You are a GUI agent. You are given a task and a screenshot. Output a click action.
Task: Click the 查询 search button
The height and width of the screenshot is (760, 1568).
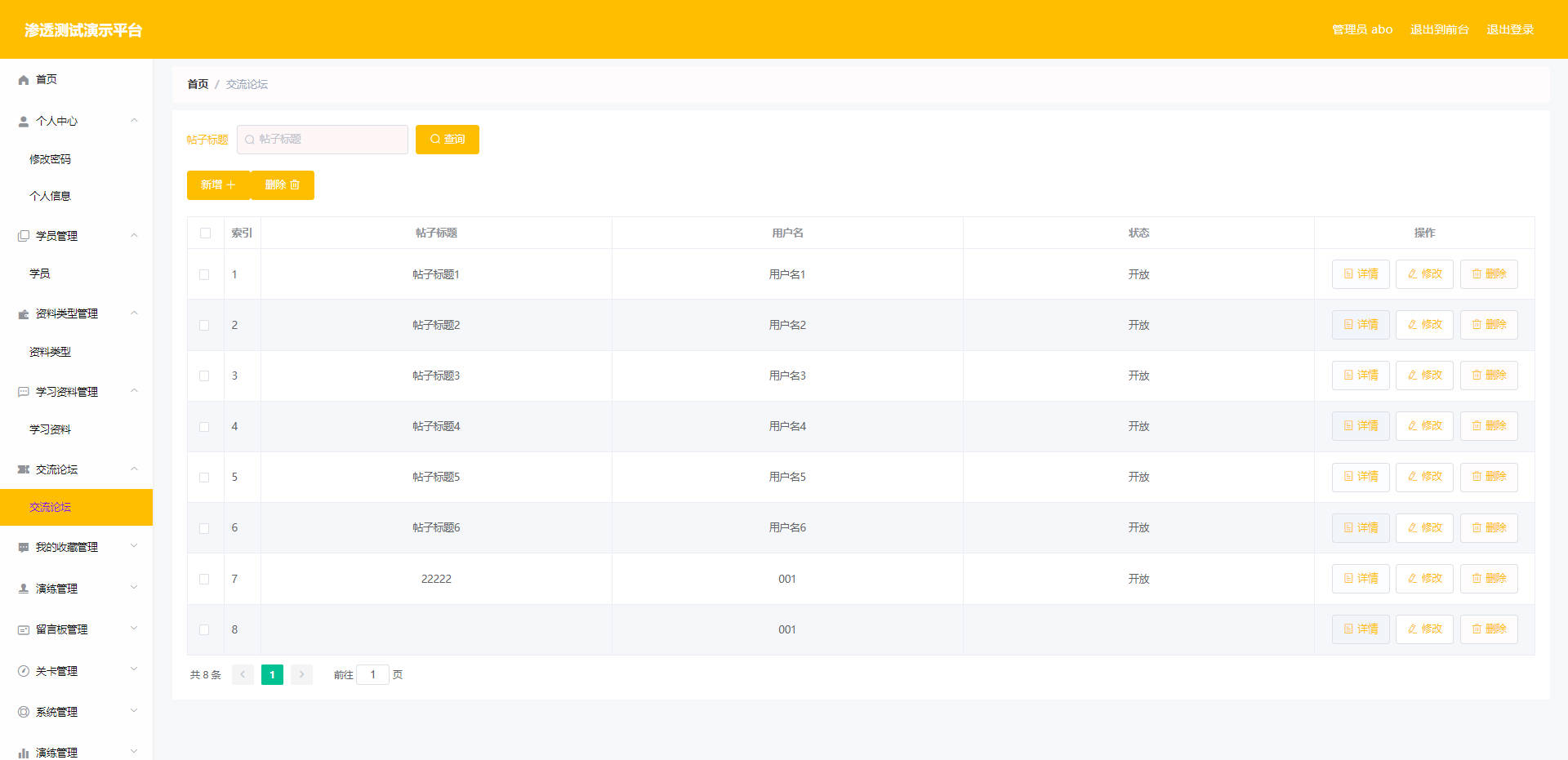(447, 140)
